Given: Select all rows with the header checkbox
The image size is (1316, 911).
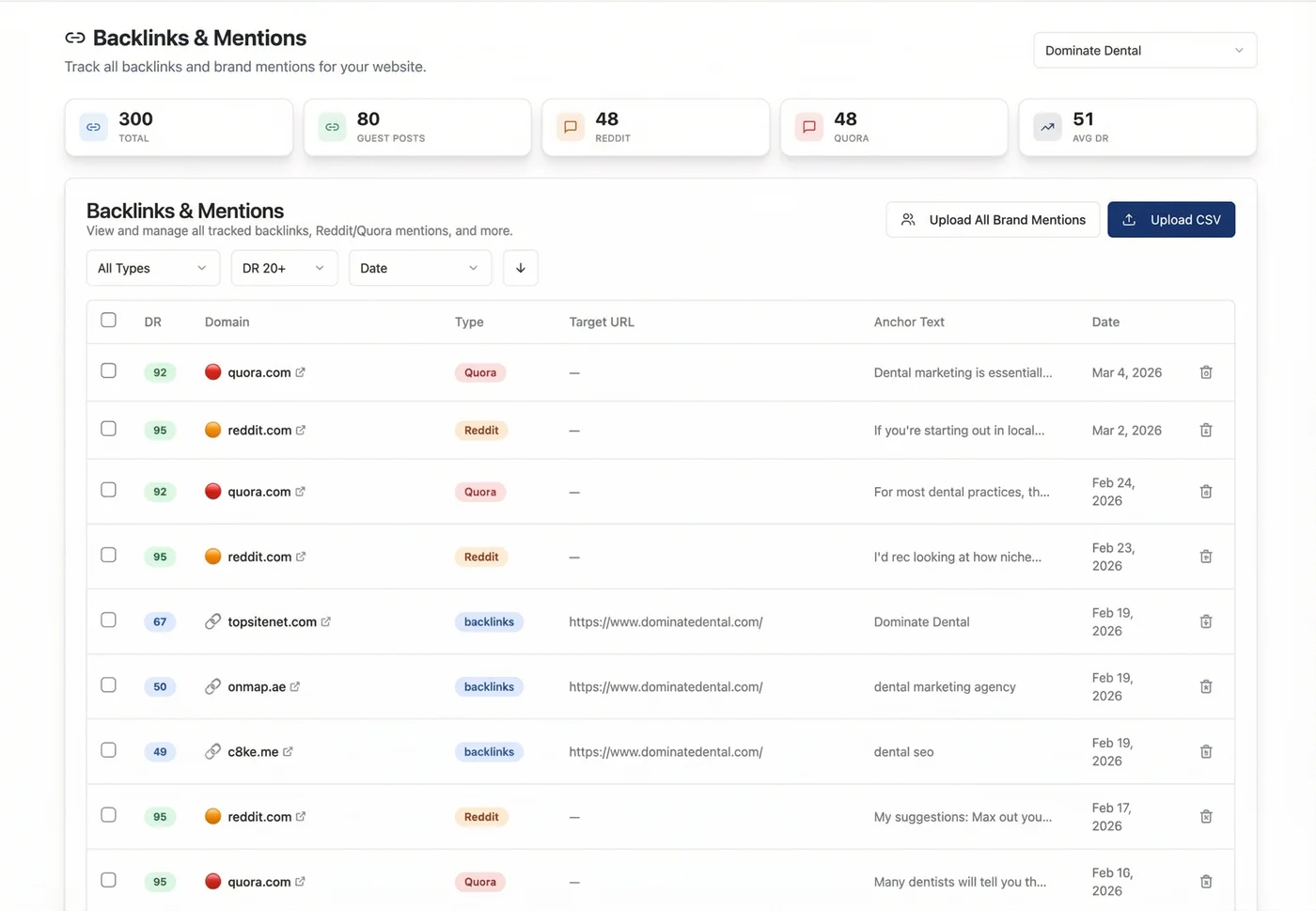Looking at the screenshot, I should point(108,320).
